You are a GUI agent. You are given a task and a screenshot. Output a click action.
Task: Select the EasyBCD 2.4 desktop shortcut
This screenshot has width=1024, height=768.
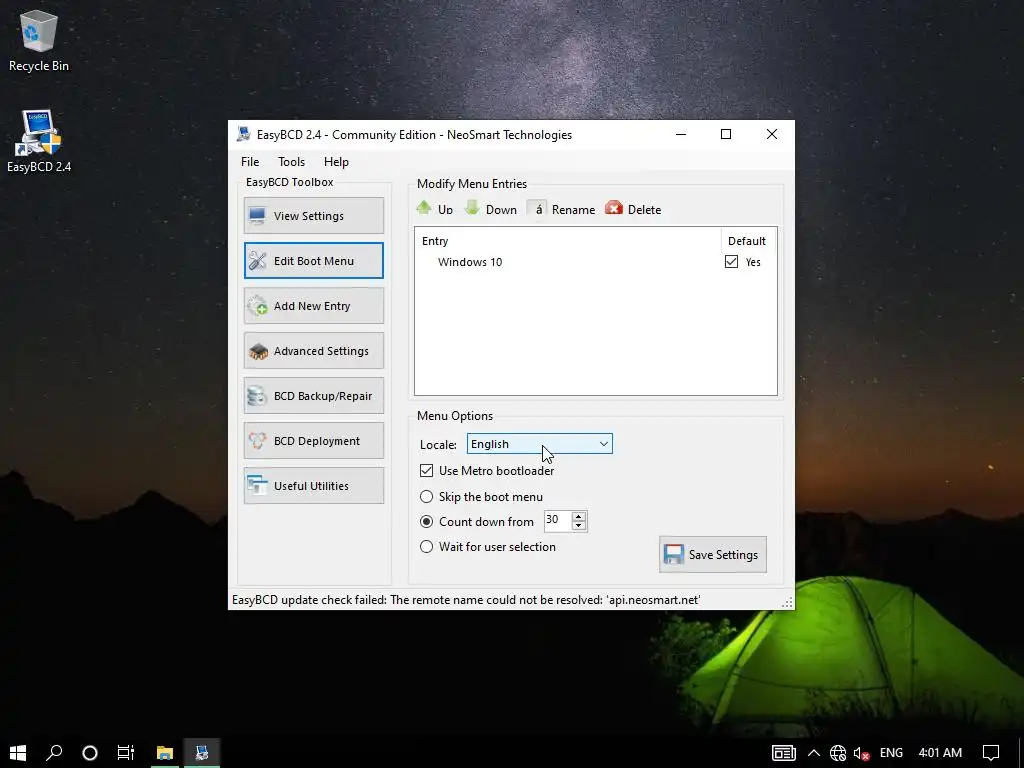(x=39, y=141)
